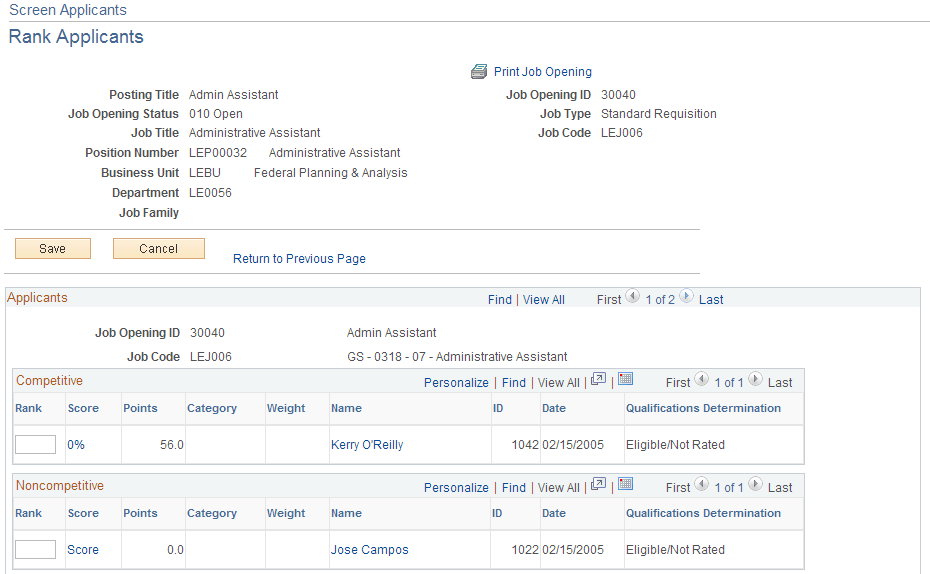Click Rank input for Kerry O'Reilly
Image resolution: width=930 pixels, height=574 pixels.
[x=36, y=445]
